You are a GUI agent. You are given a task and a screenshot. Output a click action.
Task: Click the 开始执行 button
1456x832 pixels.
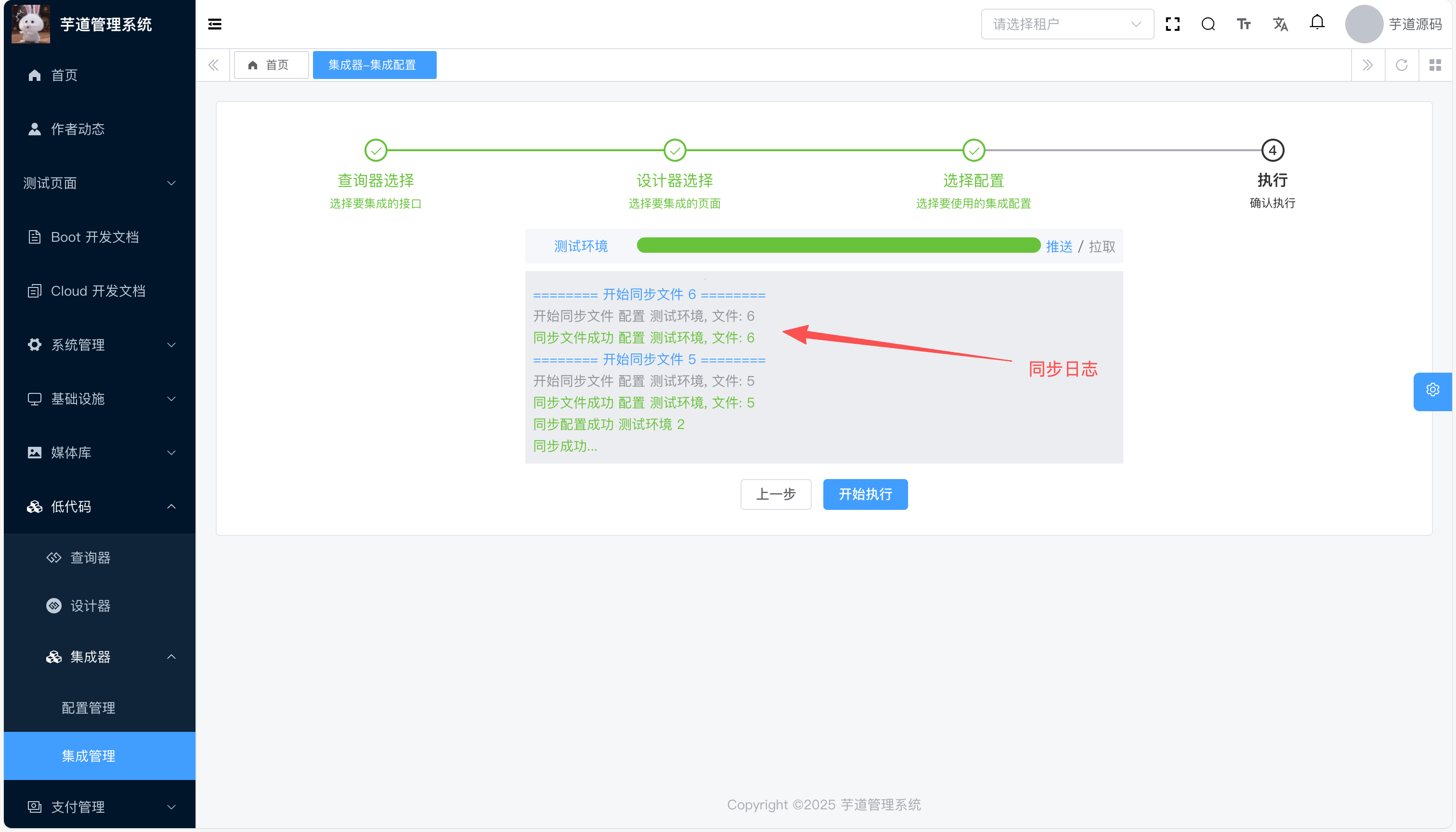point(865,494)
